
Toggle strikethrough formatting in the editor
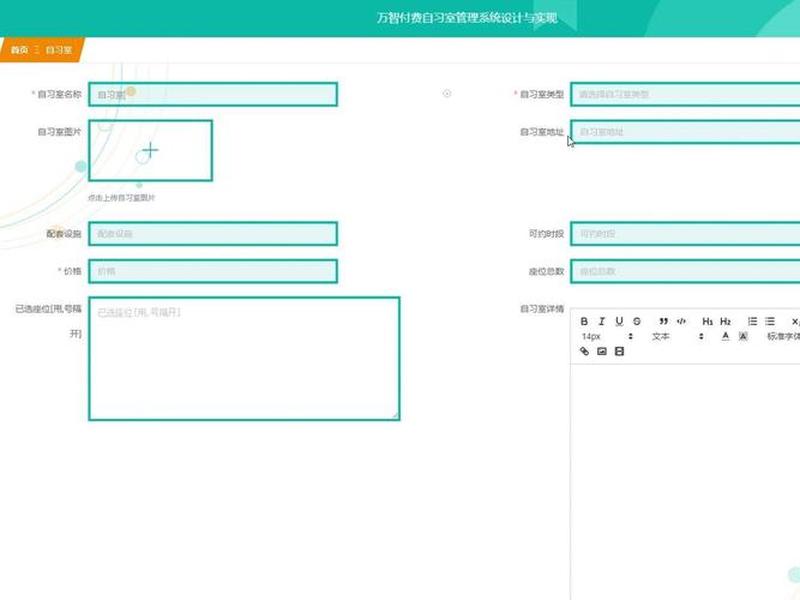637,321
